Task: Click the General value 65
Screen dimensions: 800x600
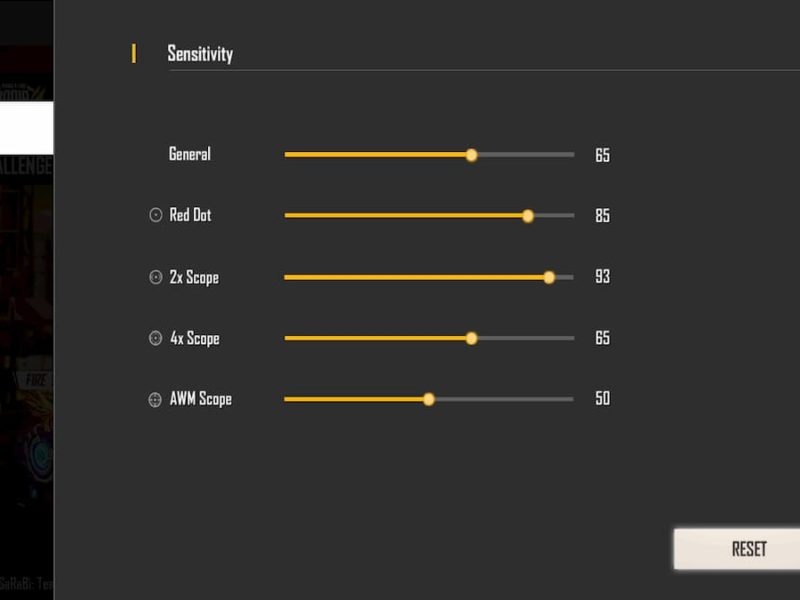Action: coord(603,155)
